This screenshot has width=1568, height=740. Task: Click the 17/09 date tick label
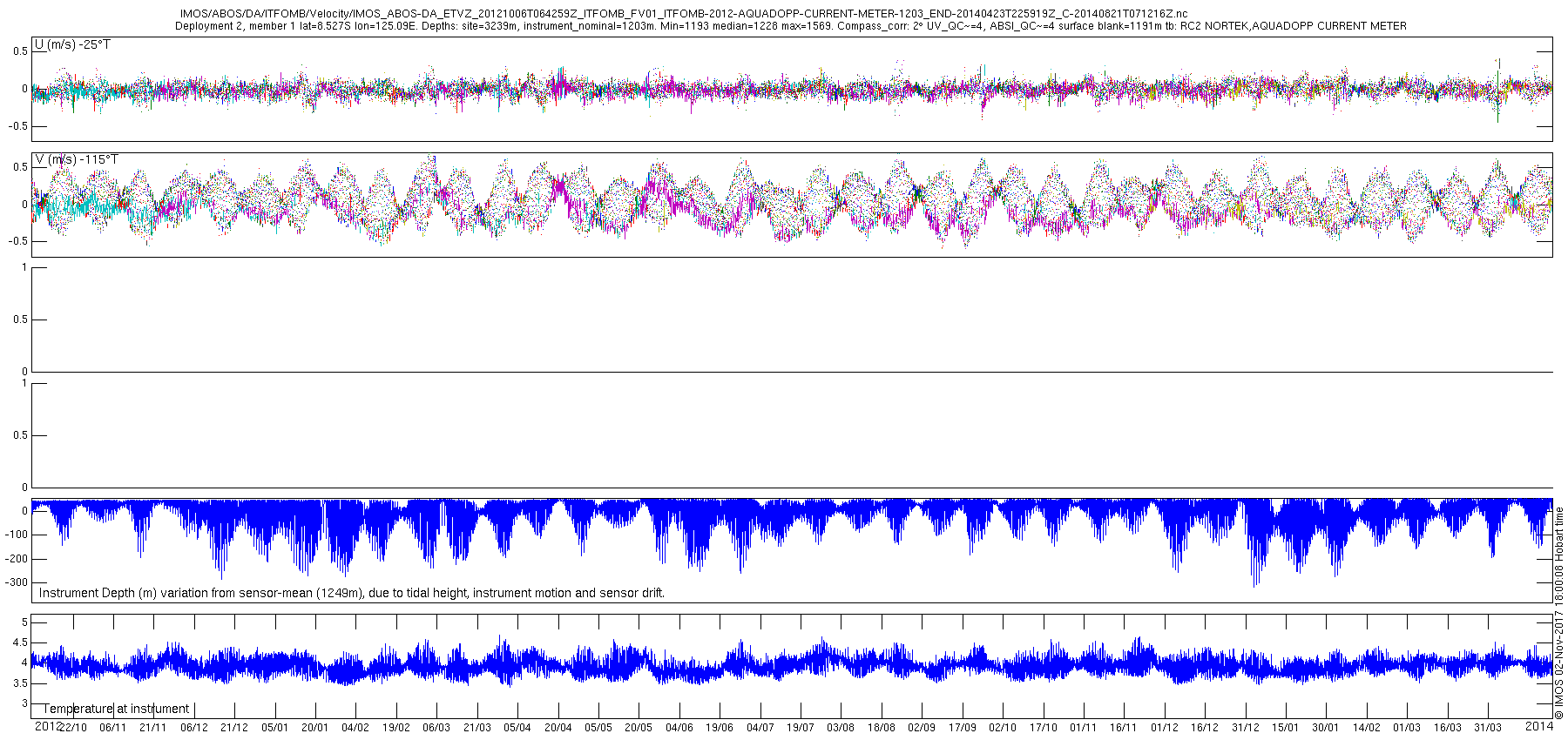(x=963, y=728)
